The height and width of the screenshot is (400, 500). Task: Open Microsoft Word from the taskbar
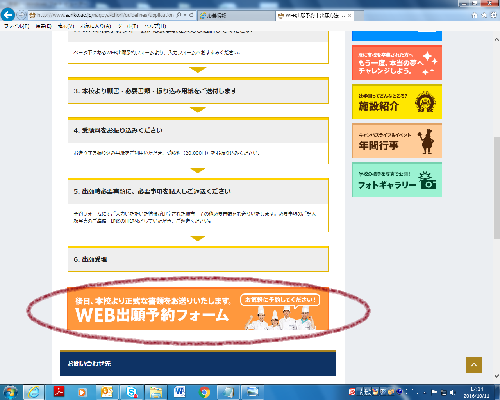coord(180,392)
